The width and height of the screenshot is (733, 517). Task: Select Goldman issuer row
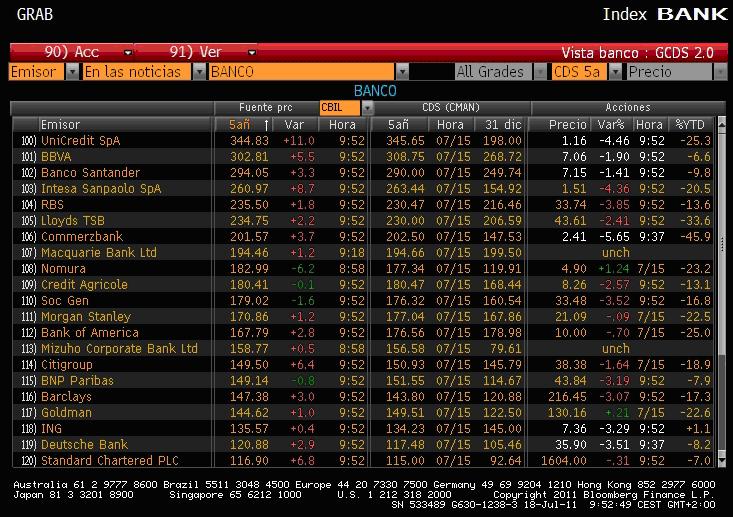pos(363,412)
